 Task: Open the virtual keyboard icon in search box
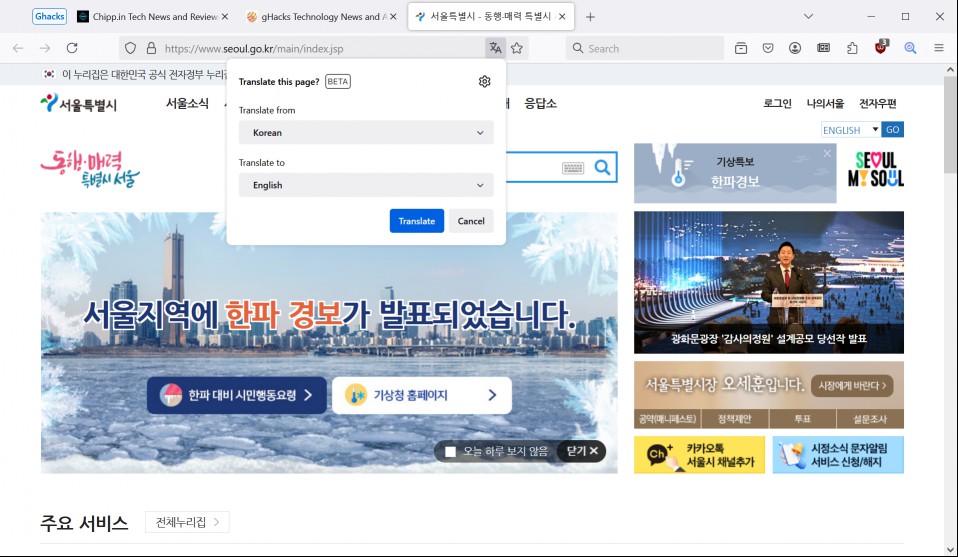click(x=573, y=168)
